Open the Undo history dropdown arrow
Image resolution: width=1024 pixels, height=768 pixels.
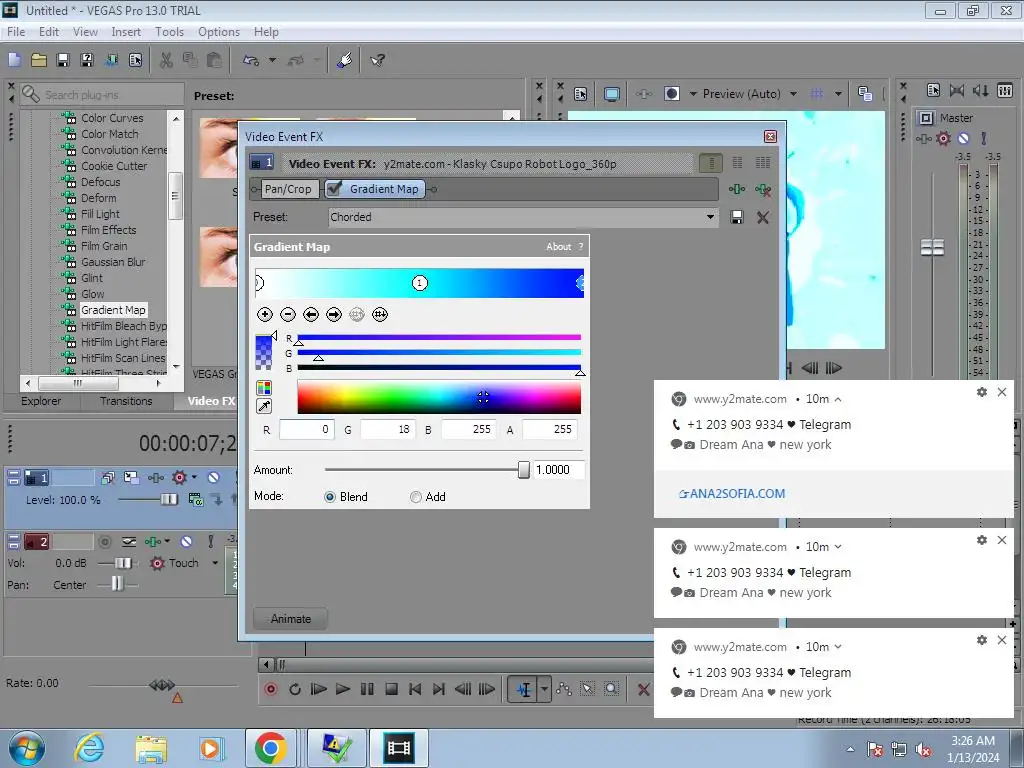[272, 60]
